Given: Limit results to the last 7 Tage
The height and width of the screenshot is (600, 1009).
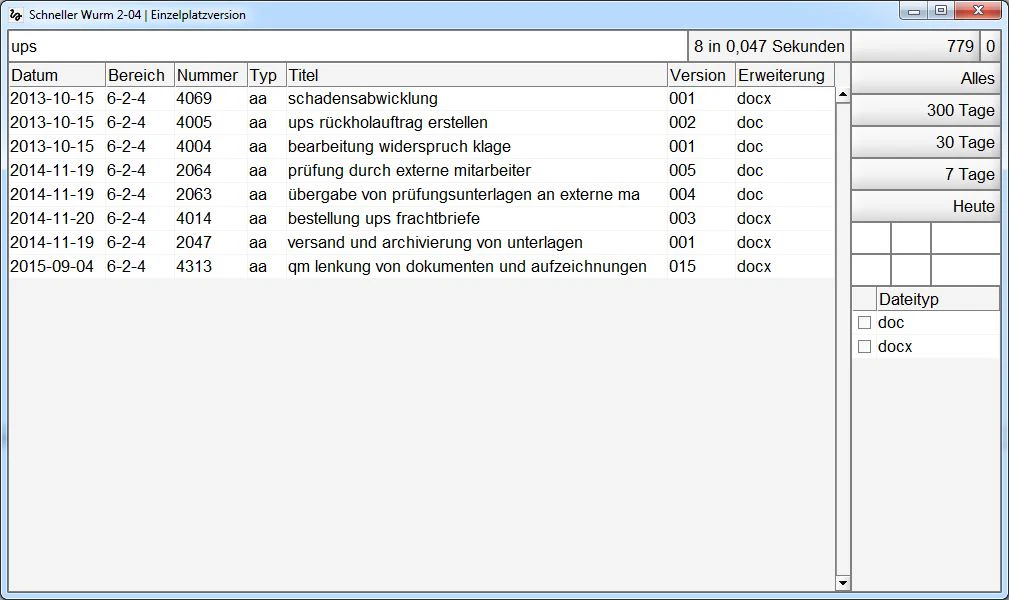Looking at the screenshot, I should pos(925,174).
